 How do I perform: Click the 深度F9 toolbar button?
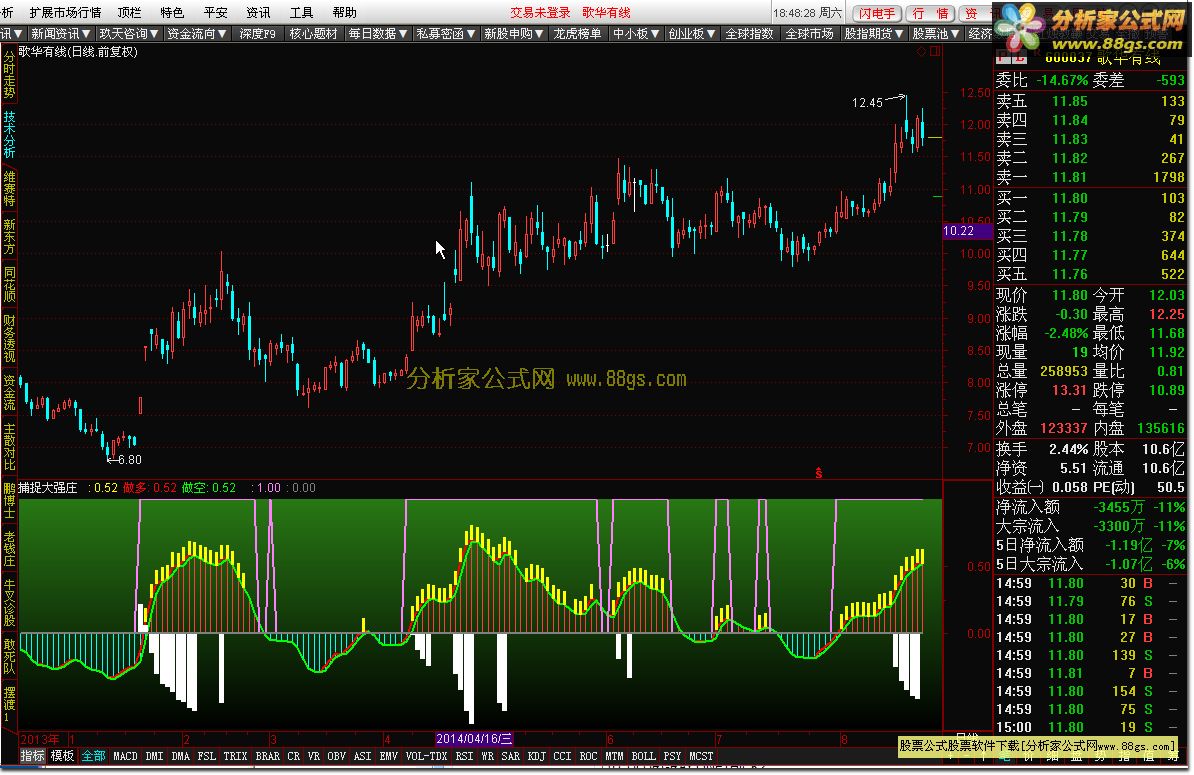257,33
